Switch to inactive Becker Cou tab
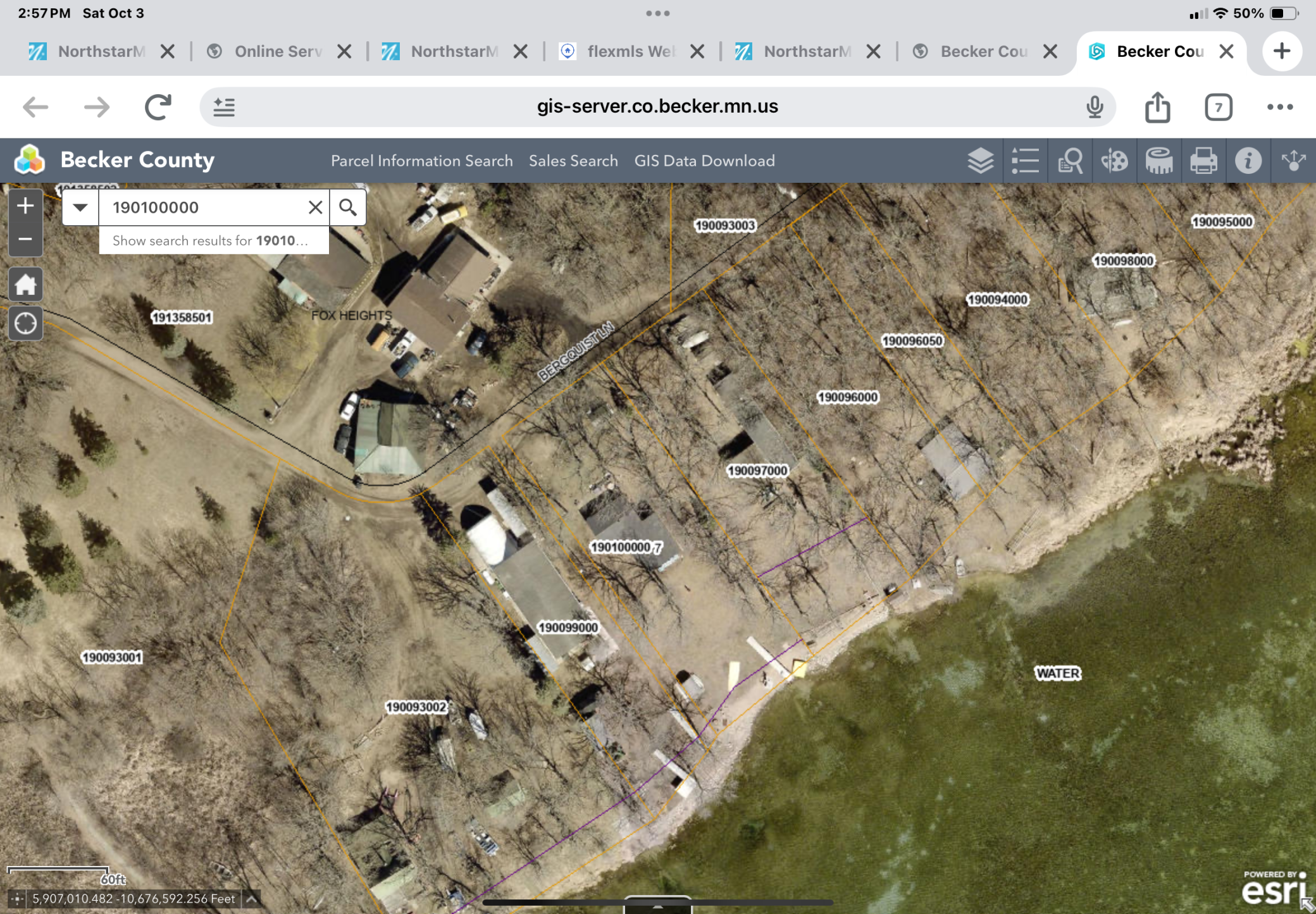Screen dimensions: 1316x914 coord(971,51)
